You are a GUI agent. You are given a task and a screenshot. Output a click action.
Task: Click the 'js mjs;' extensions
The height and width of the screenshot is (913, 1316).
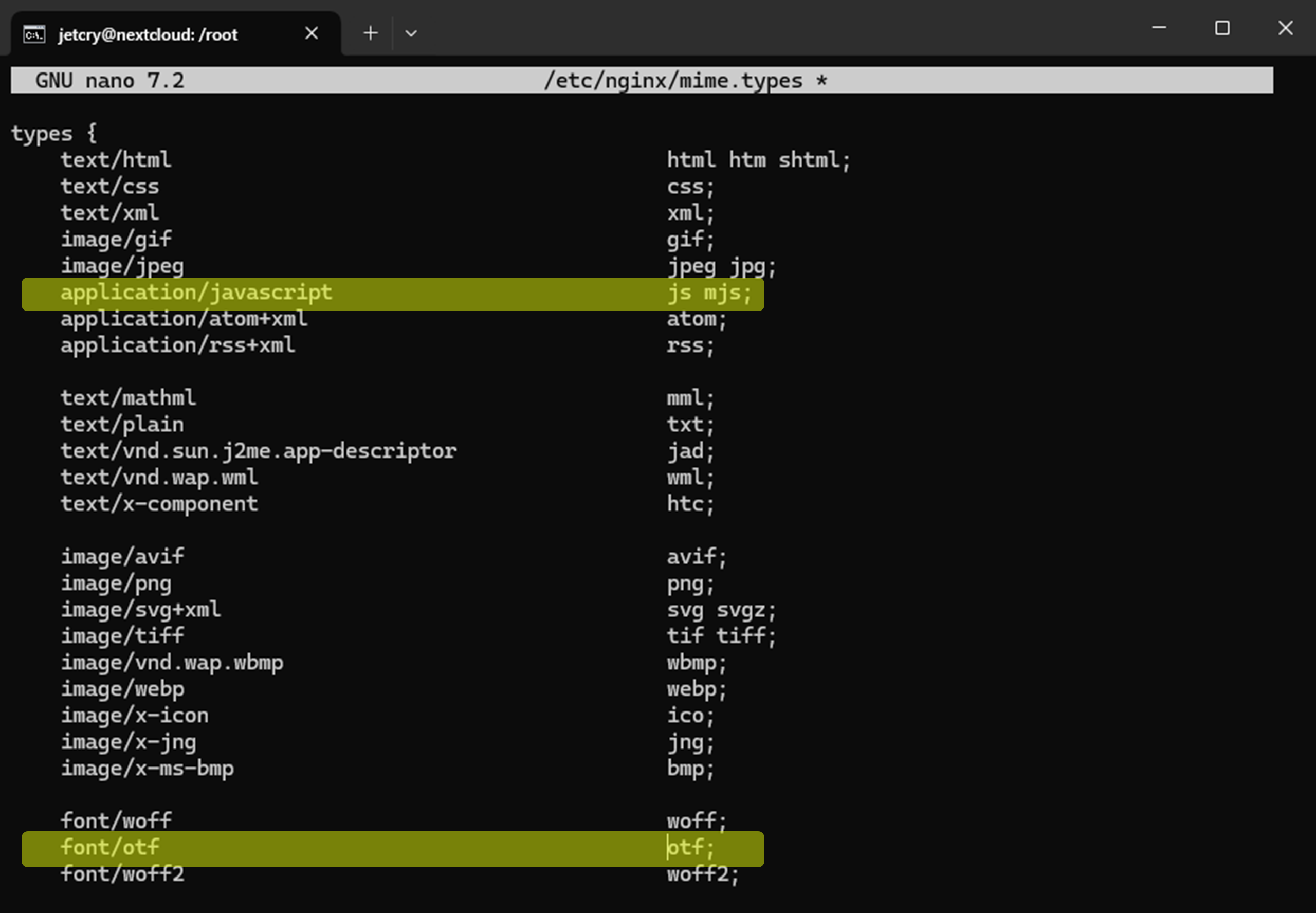pos(709,293)
